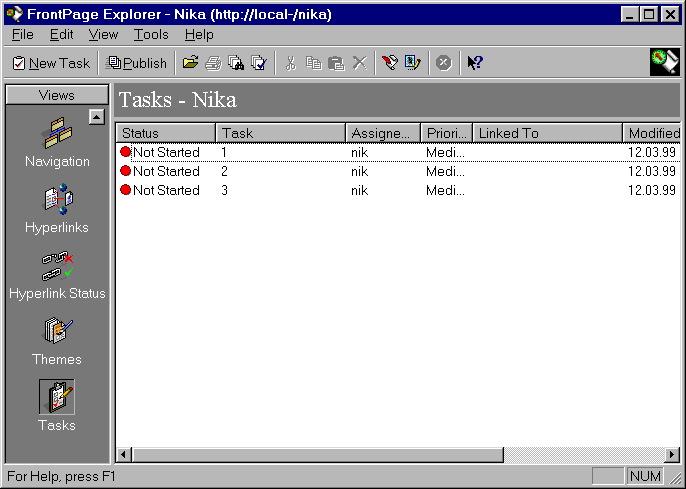
Task: Open FrontPage Web with the folder icon
Action: 190,63
